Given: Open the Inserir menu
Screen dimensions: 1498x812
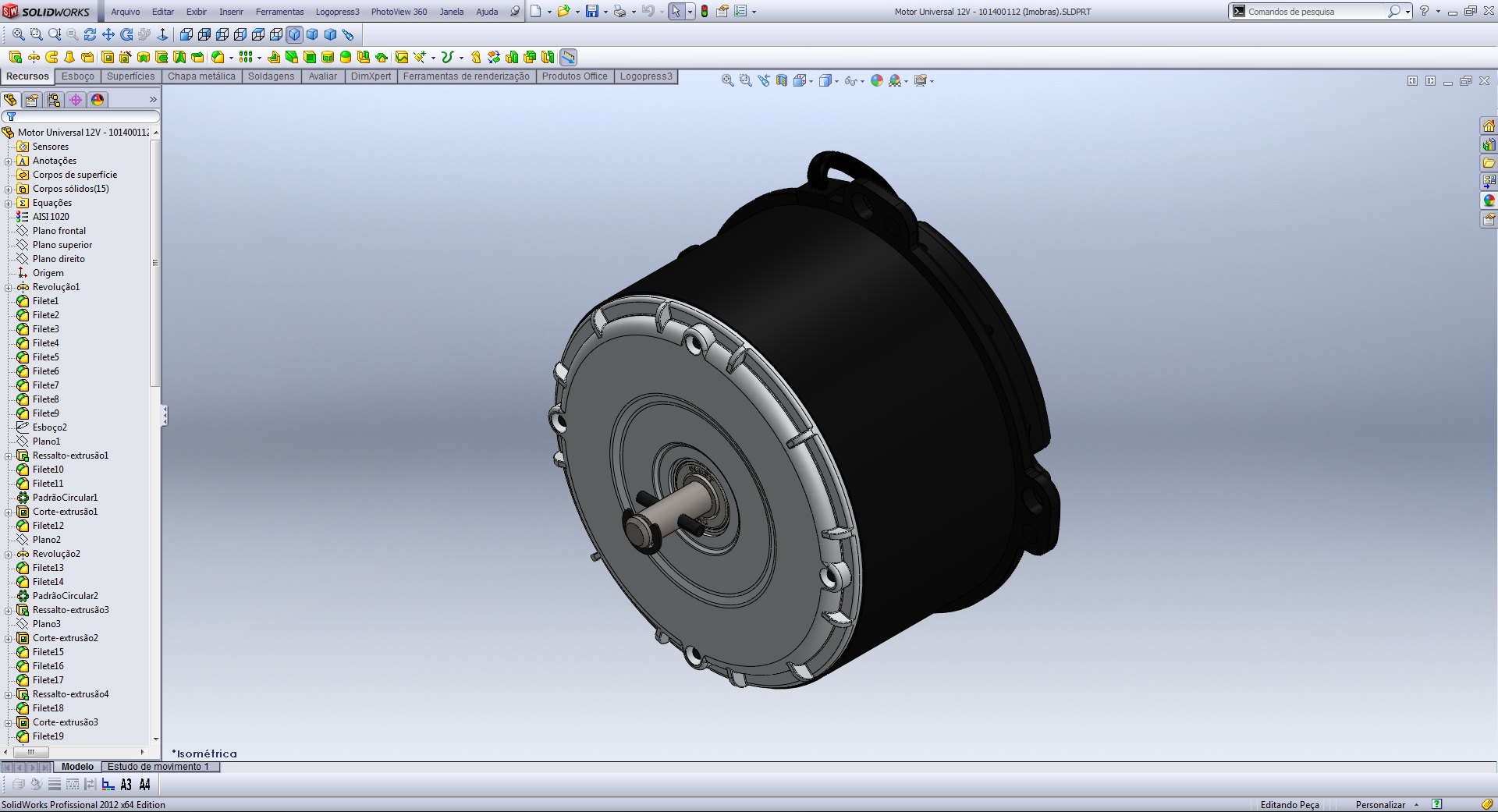Looking at the screenshot, I should 231,12.
